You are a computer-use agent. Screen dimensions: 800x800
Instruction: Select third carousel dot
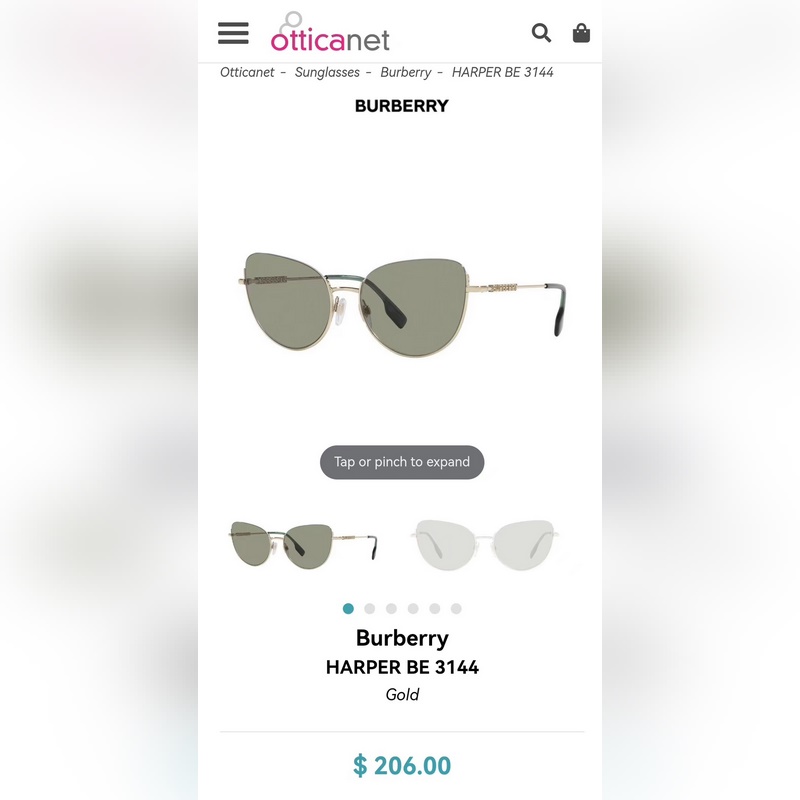click(391, 609)
